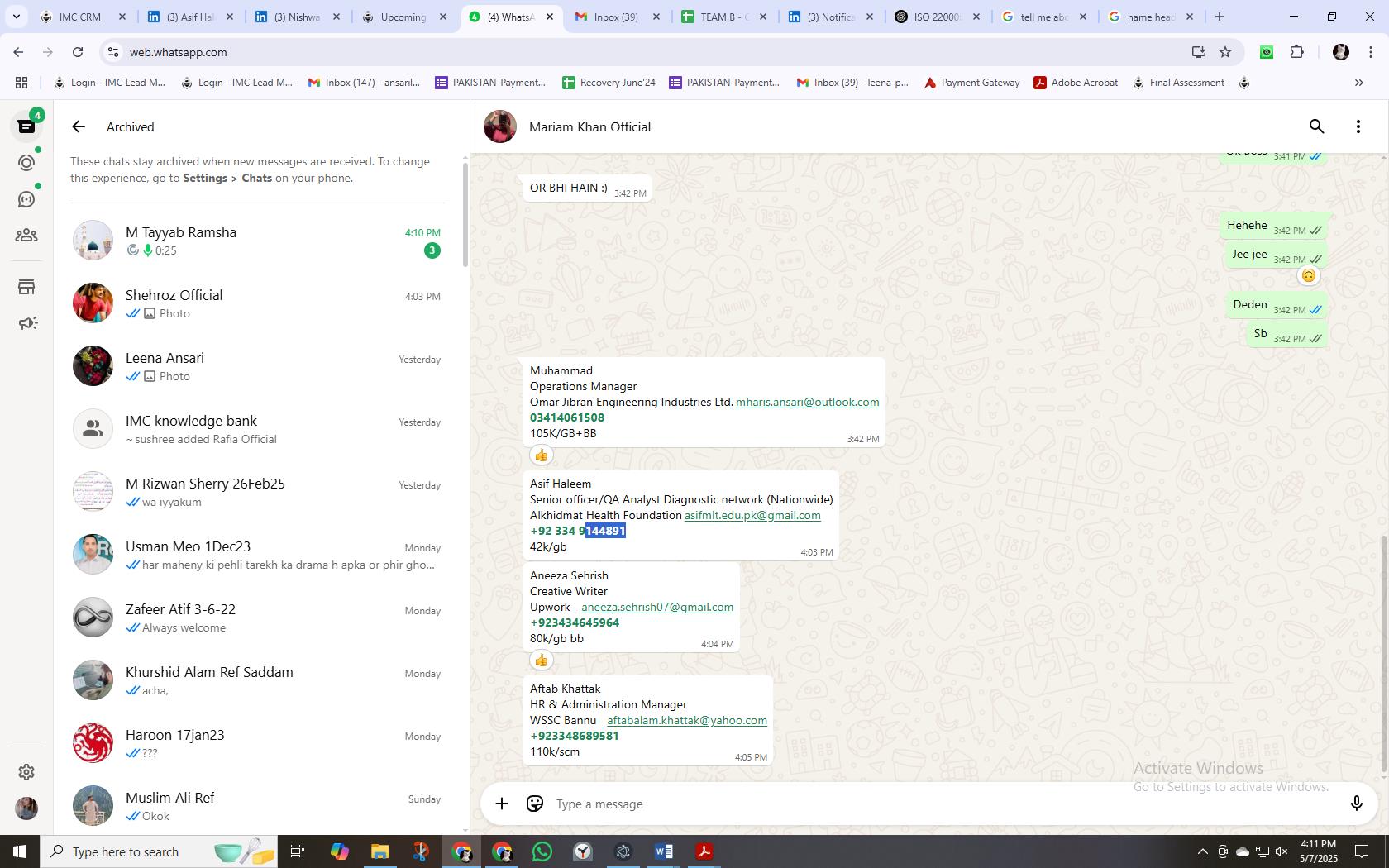
Task: Open Final Assessment bookmark
Action: point(1178,83)
